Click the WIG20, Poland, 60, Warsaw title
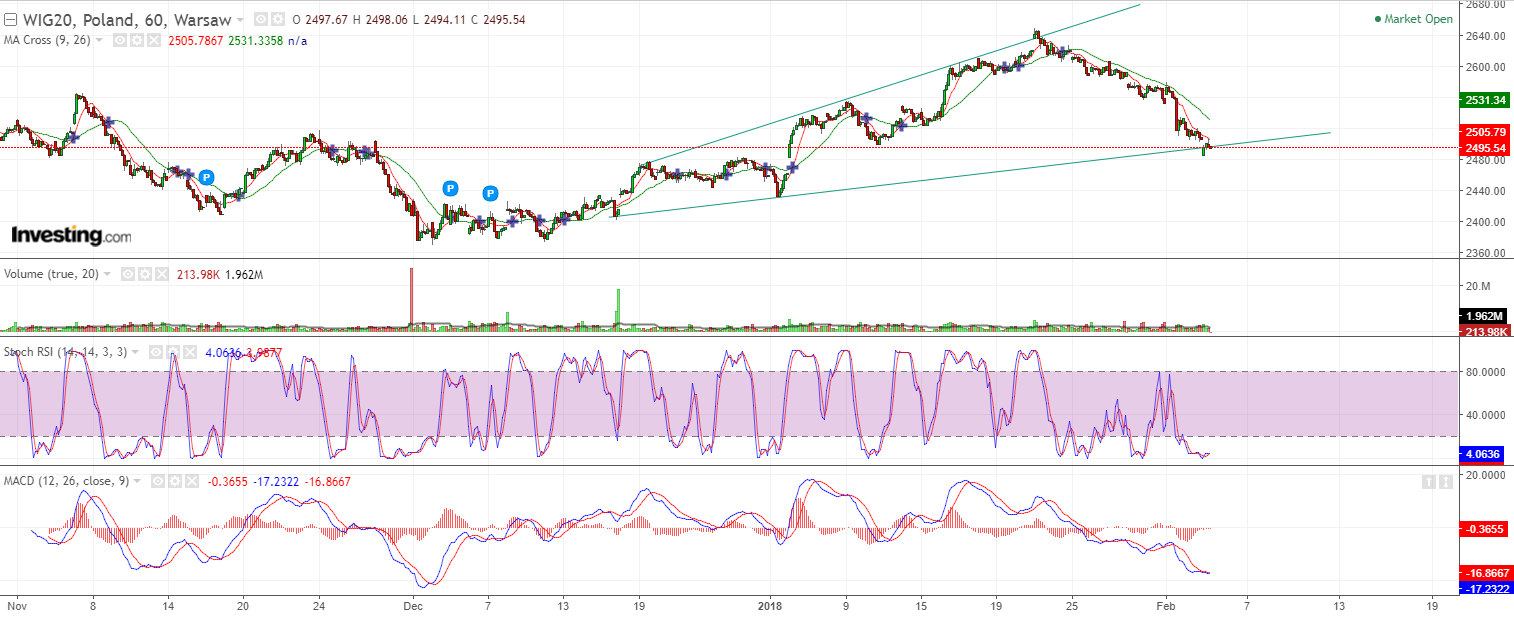This screenshot has width=1514, height=630. (127, 20)
